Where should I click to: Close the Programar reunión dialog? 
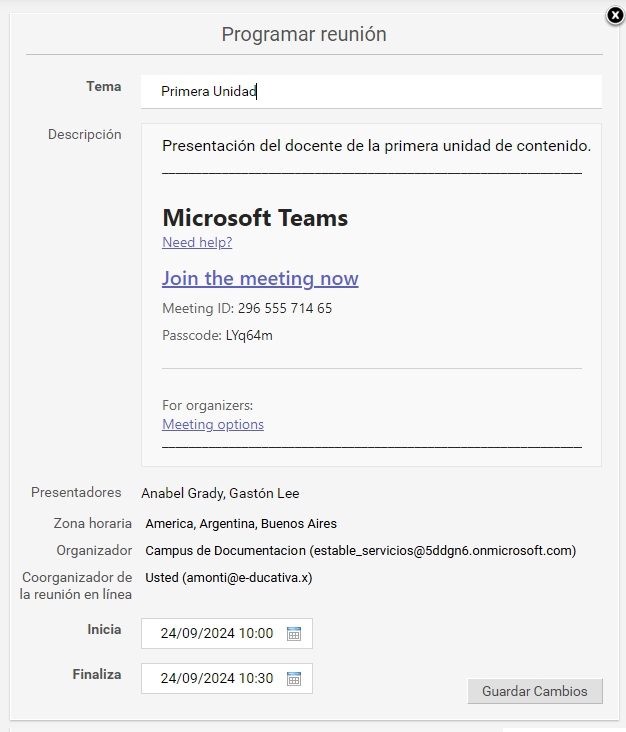click(615, 15)
